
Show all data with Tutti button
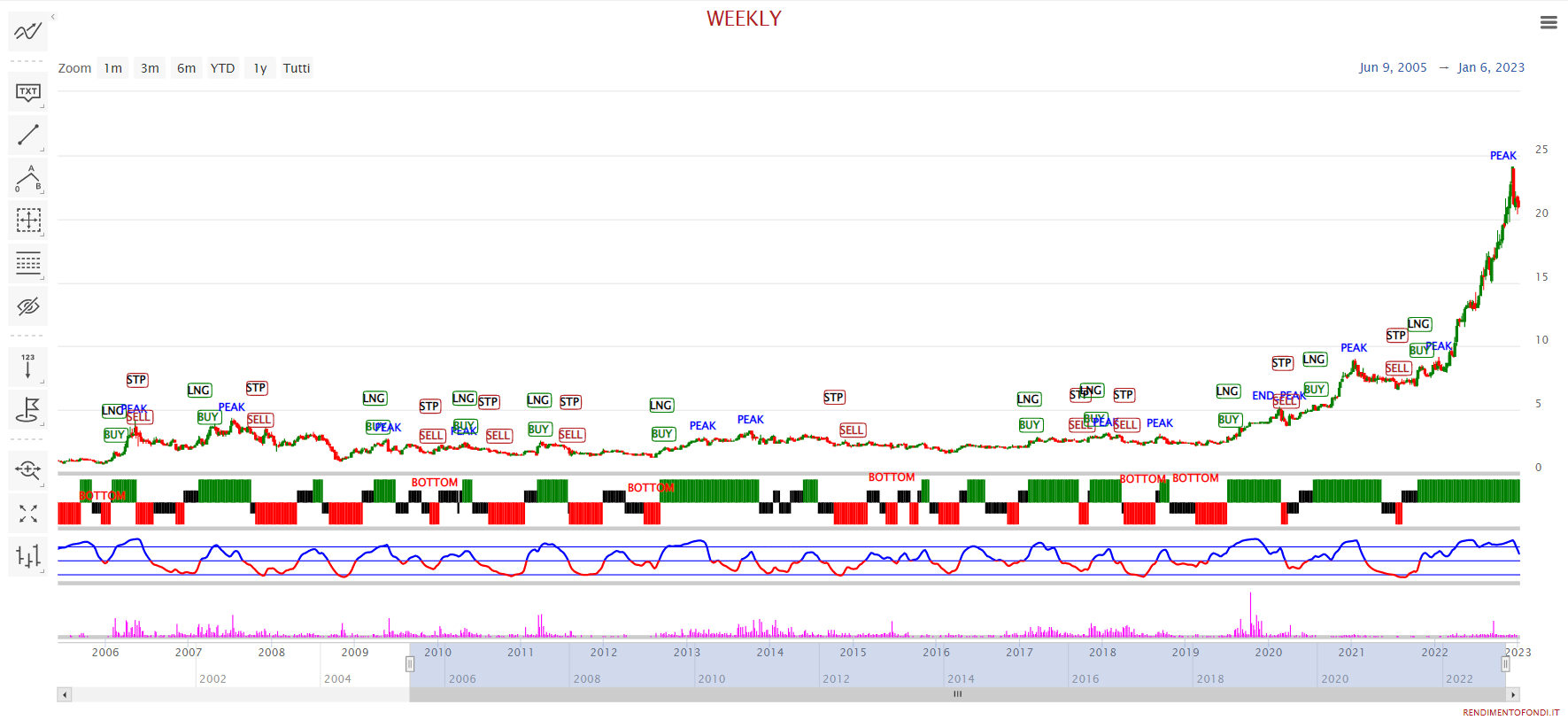pos(296,68)
